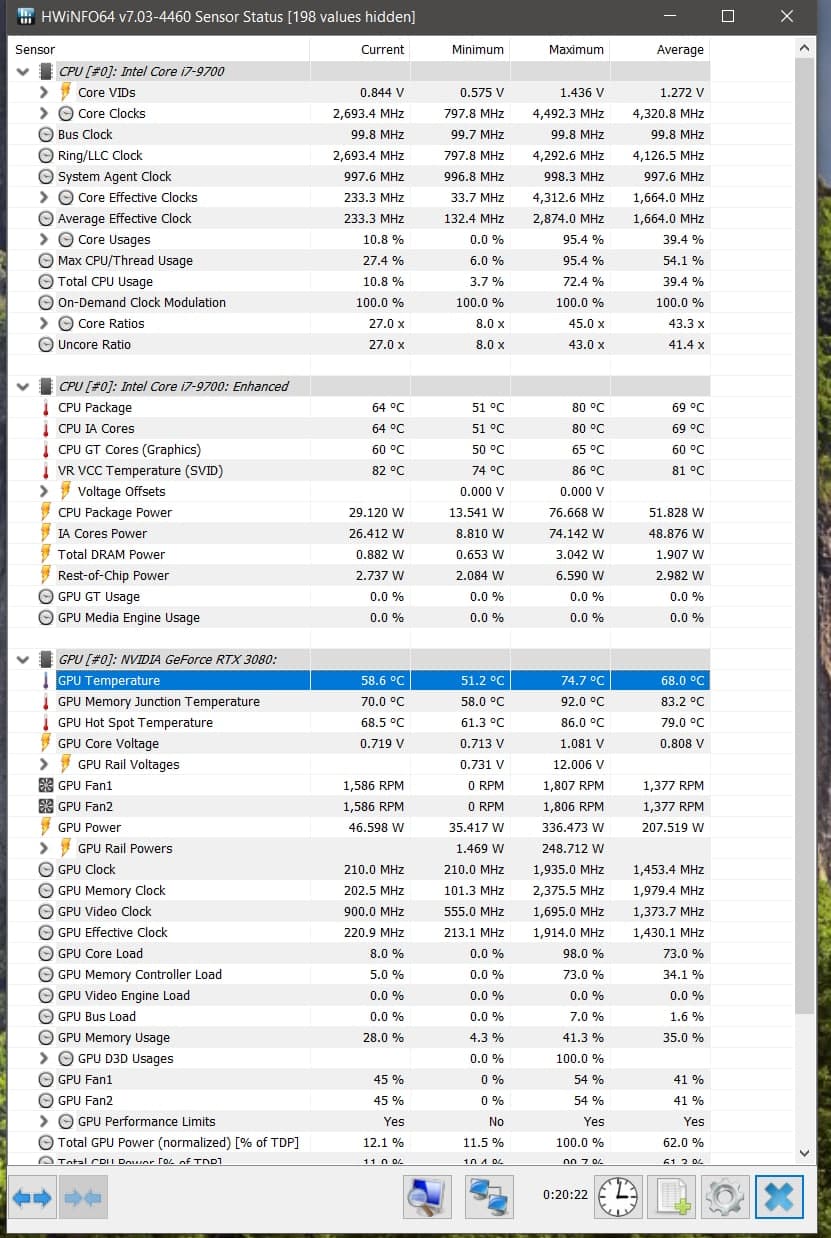
Task: Click the circle icon of Uncore Ratio
Action: pos(46,344)
